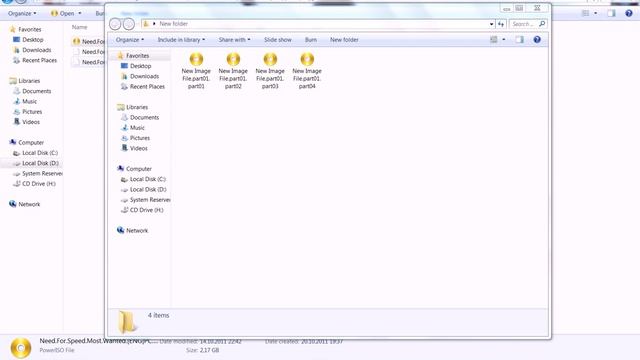Image resolution: width=640 pixels, height=360 pixels.
Task: Open Desktop in front window sidebar
Action: coord(136,66)
